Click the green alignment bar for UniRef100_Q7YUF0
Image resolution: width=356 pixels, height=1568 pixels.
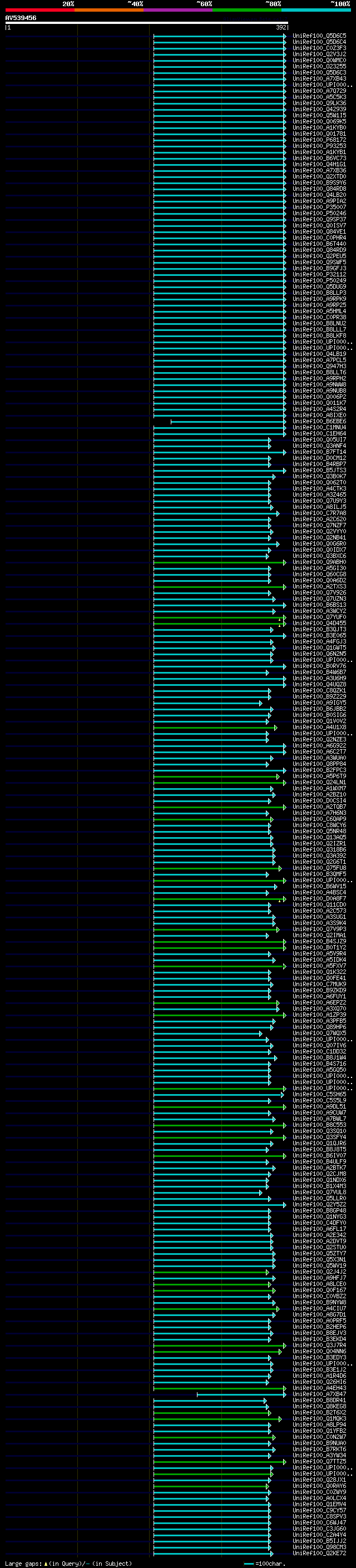pyautogui.click(x=220, y=617)
